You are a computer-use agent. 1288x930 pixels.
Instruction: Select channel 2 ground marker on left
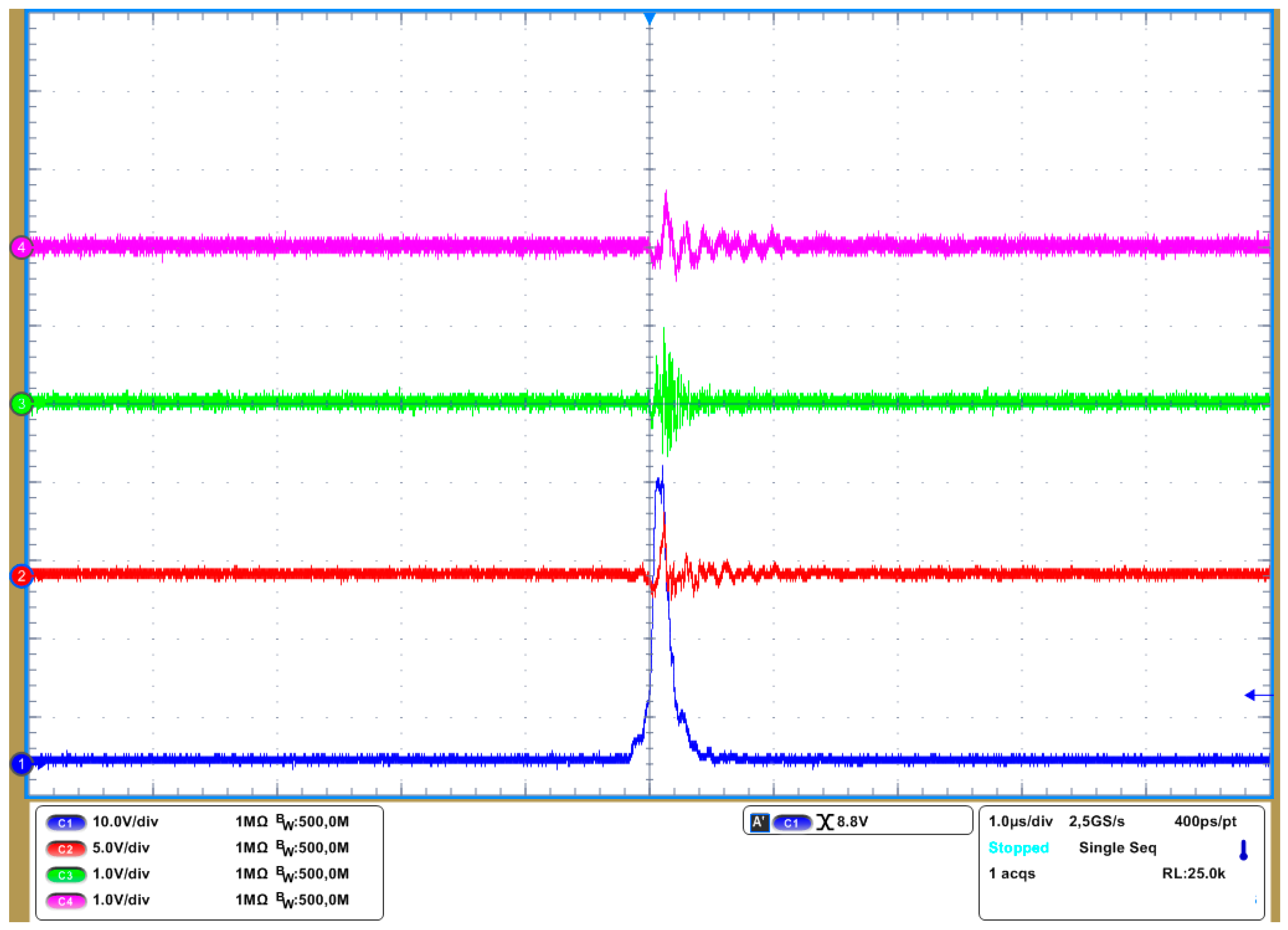pyautogui.click(x=21, y=576)
